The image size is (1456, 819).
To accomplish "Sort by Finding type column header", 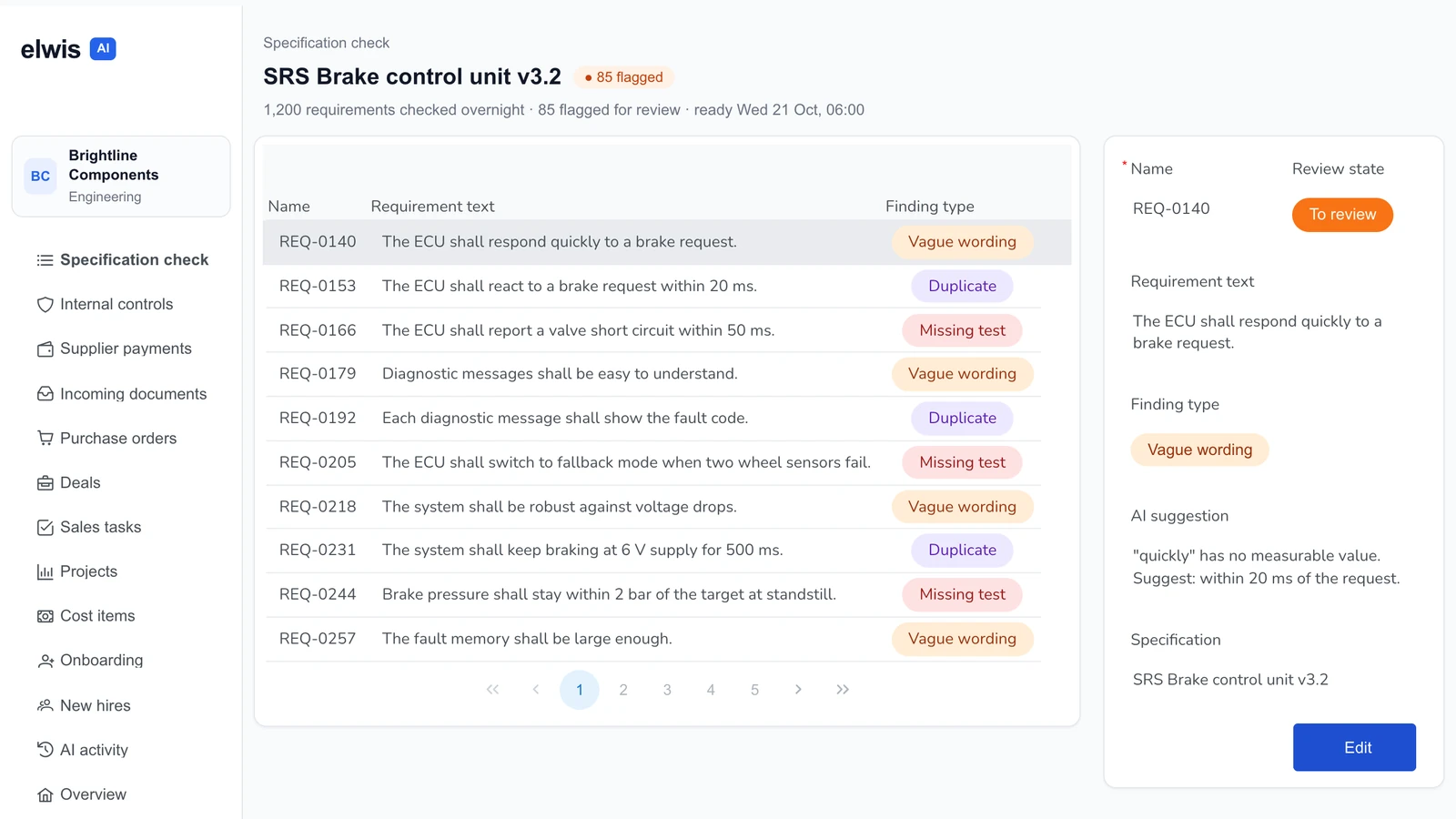I will [x=929, y=207].
